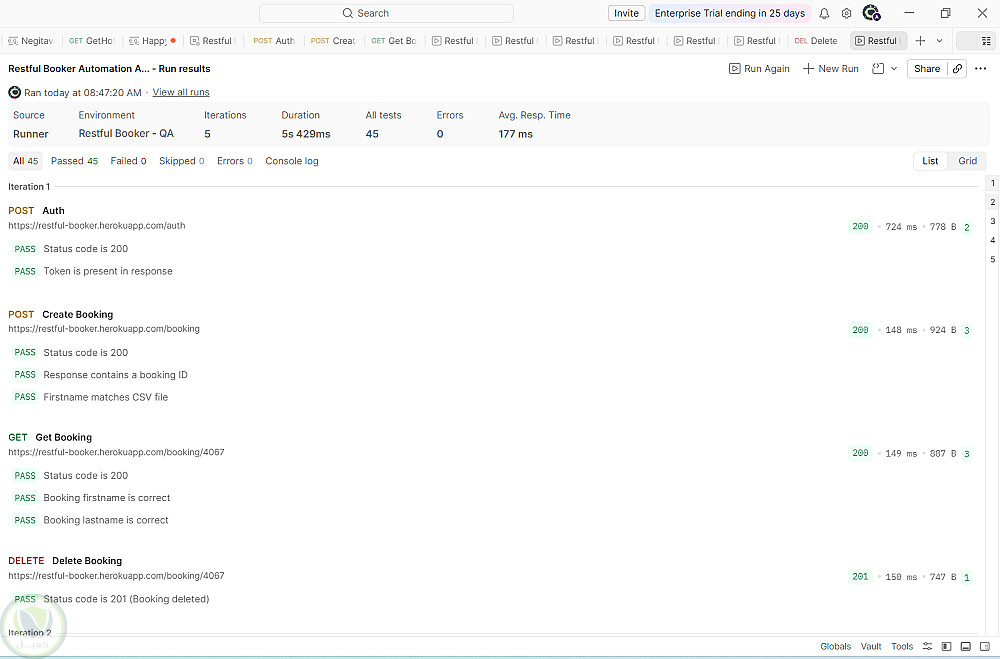Open the GET Get Bo request tab

click(x=393, y=41)
